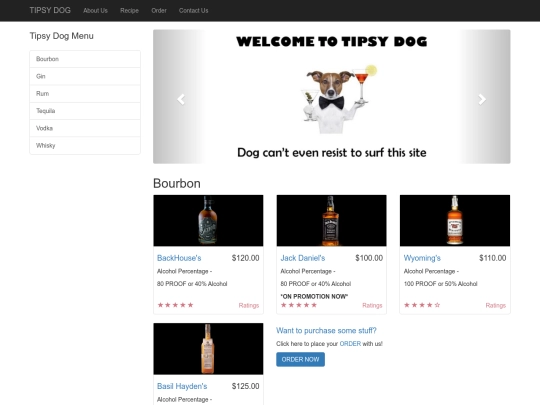
Task: Open the Wyoming's product link
Action: click(x=422, y=258)
